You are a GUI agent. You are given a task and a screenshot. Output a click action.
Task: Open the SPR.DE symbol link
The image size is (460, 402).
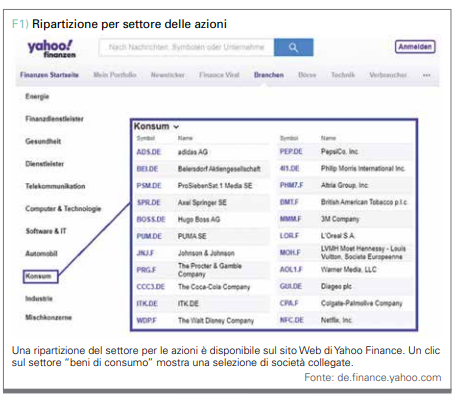tap(149, 203)
